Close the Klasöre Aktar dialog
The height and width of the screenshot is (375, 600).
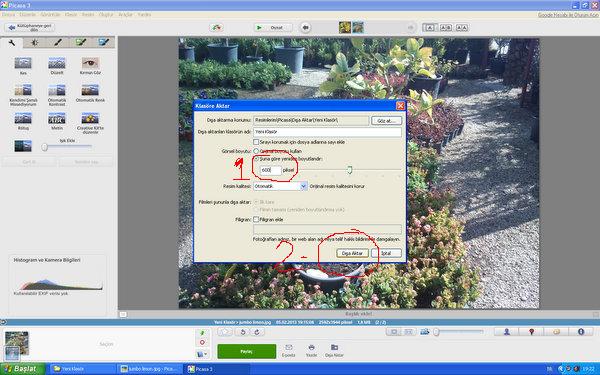400,106
